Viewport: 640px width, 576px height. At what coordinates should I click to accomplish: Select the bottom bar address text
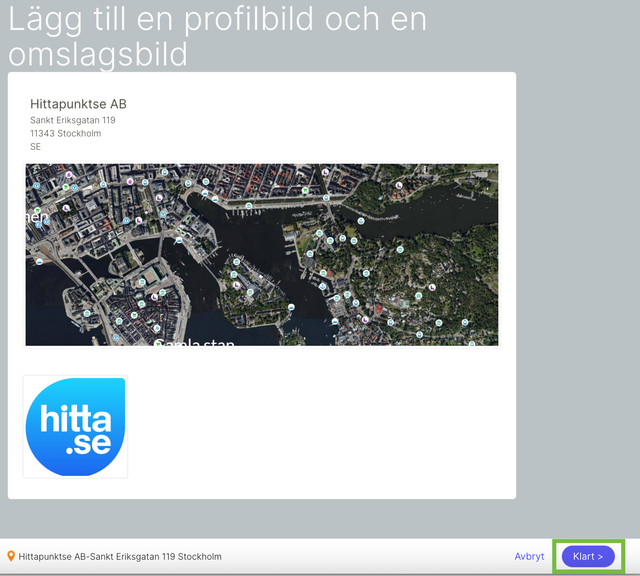coord(120,556)
